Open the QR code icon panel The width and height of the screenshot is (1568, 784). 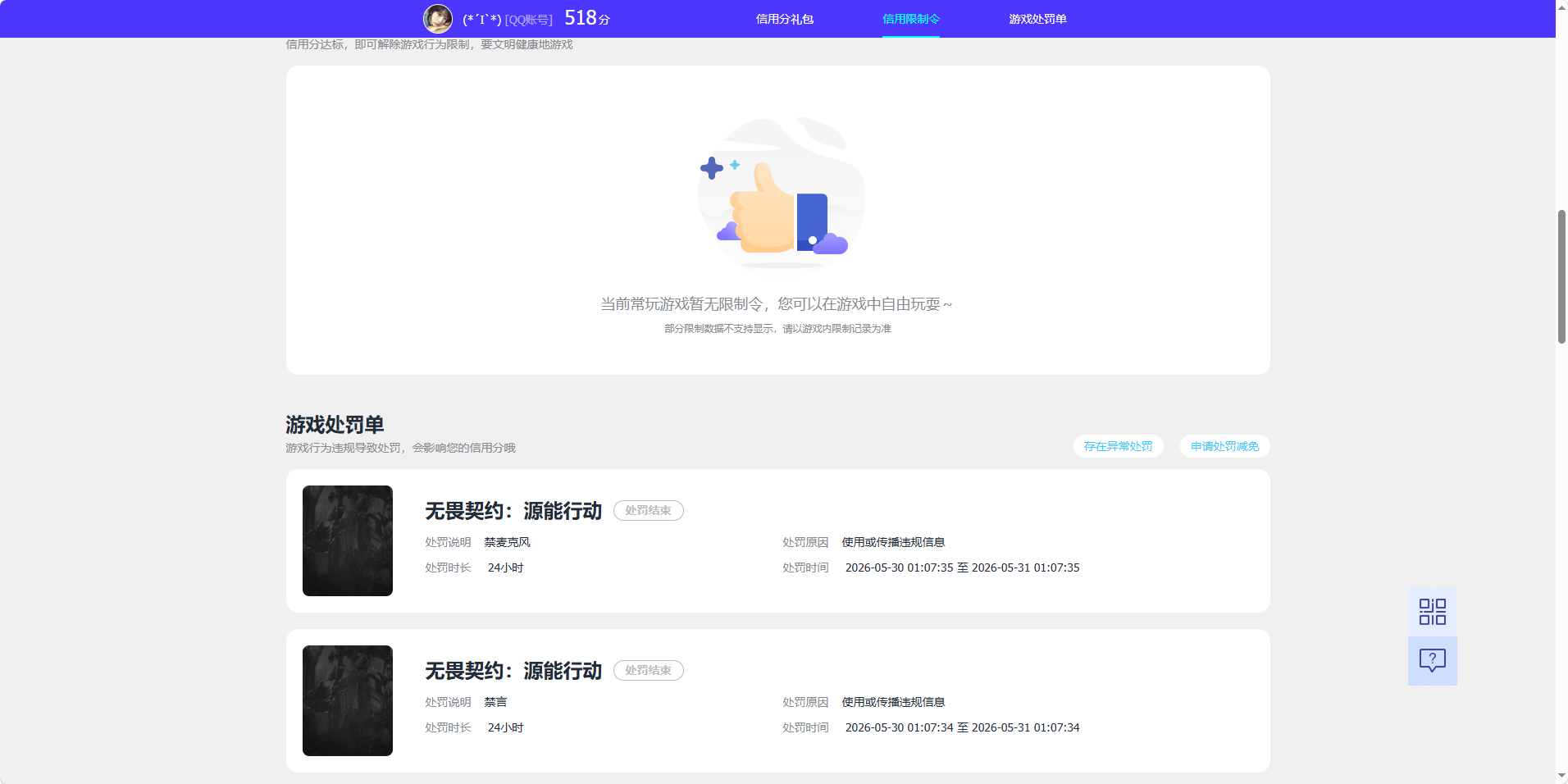click(1432, 612)
